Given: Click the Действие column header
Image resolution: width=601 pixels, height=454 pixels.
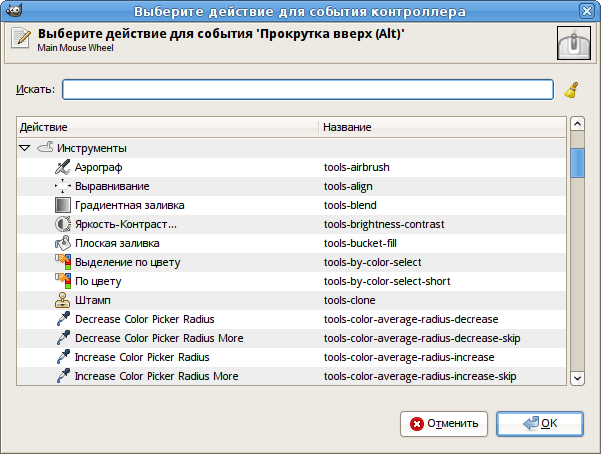Looking at the screenshot, I should 168,128.
